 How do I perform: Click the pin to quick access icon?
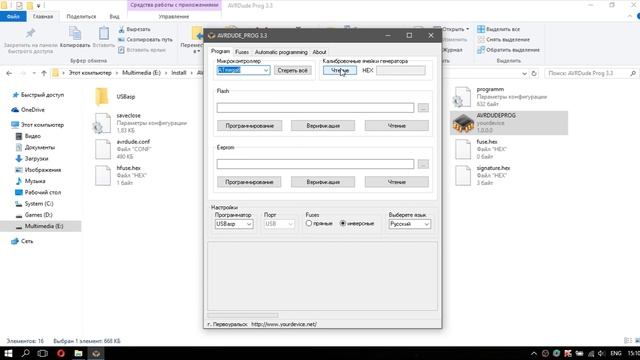tap(31, 33)
